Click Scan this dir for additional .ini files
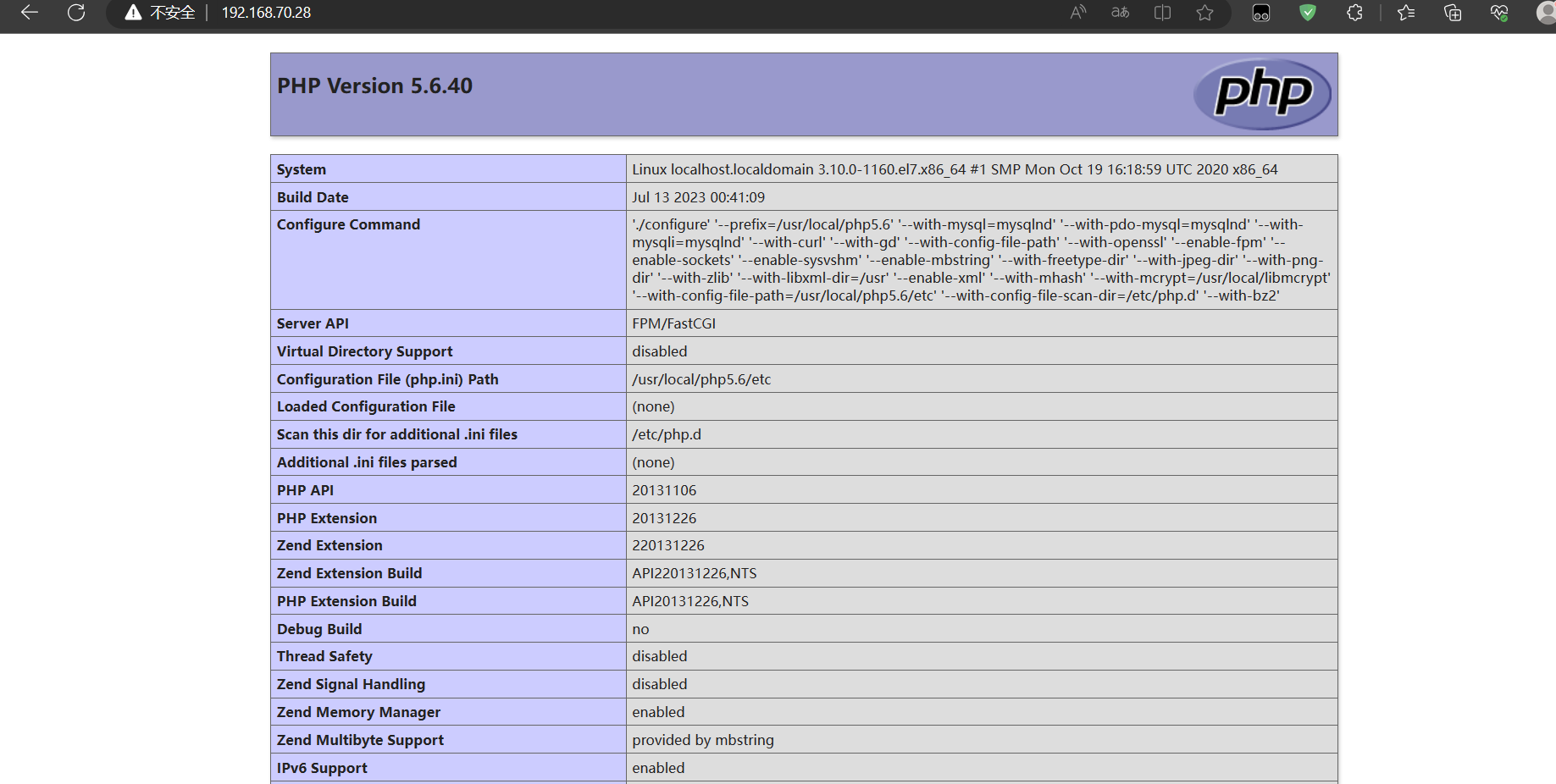This screenshot has width=1556, height=784. (396, 434)
